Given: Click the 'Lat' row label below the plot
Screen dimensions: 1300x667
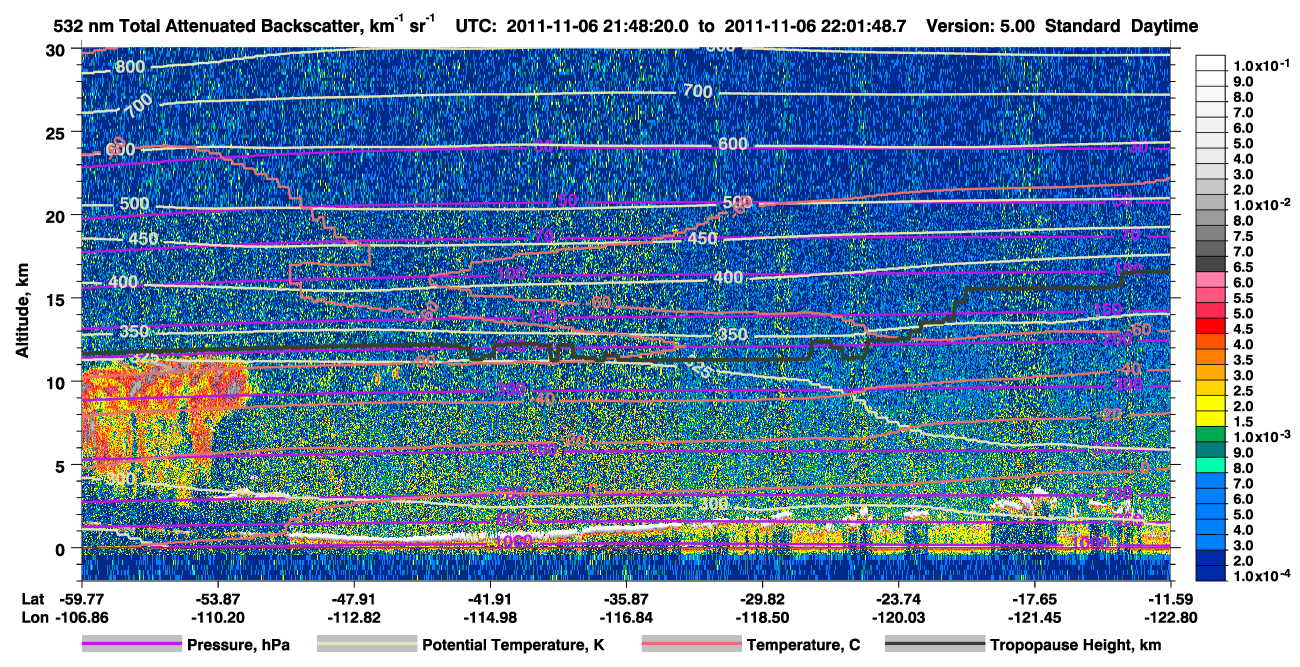Looking at the screenshot, I should (x=32, y=597).
